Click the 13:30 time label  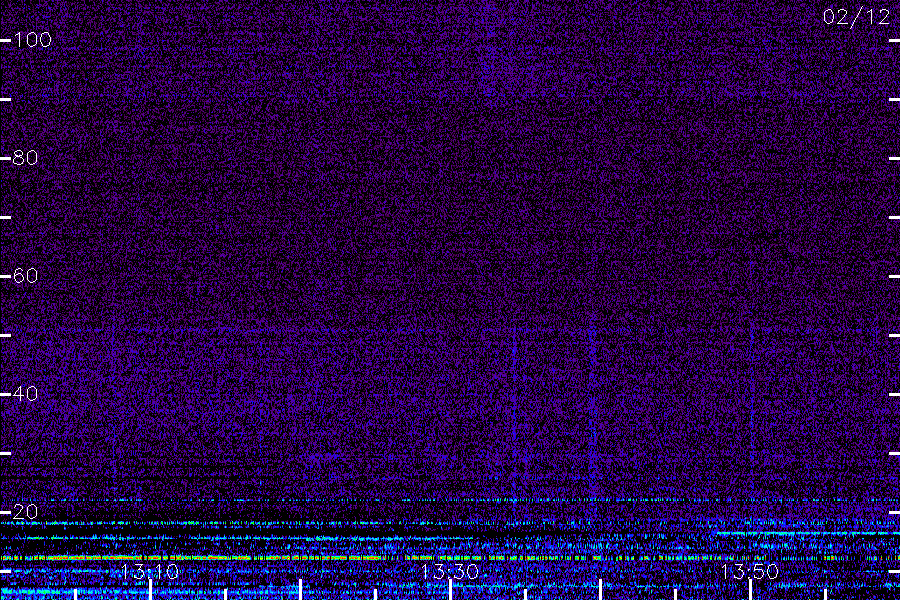[450, 571]
